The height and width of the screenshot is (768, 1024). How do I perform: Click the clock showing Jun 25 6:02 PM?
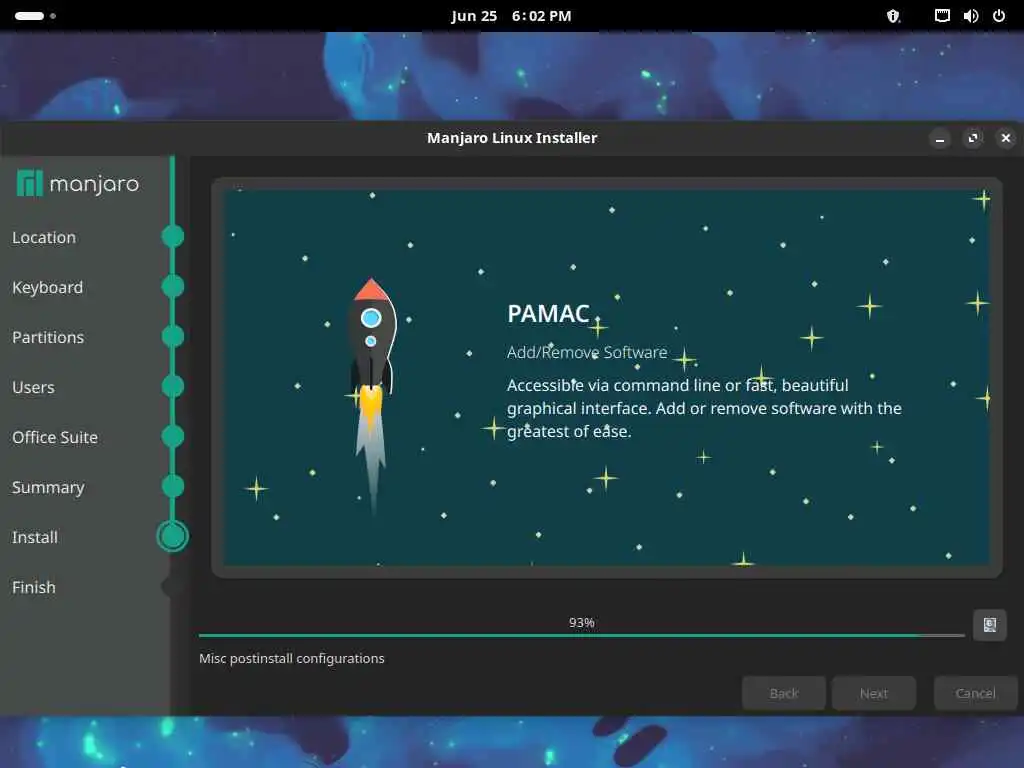[511, 16]
